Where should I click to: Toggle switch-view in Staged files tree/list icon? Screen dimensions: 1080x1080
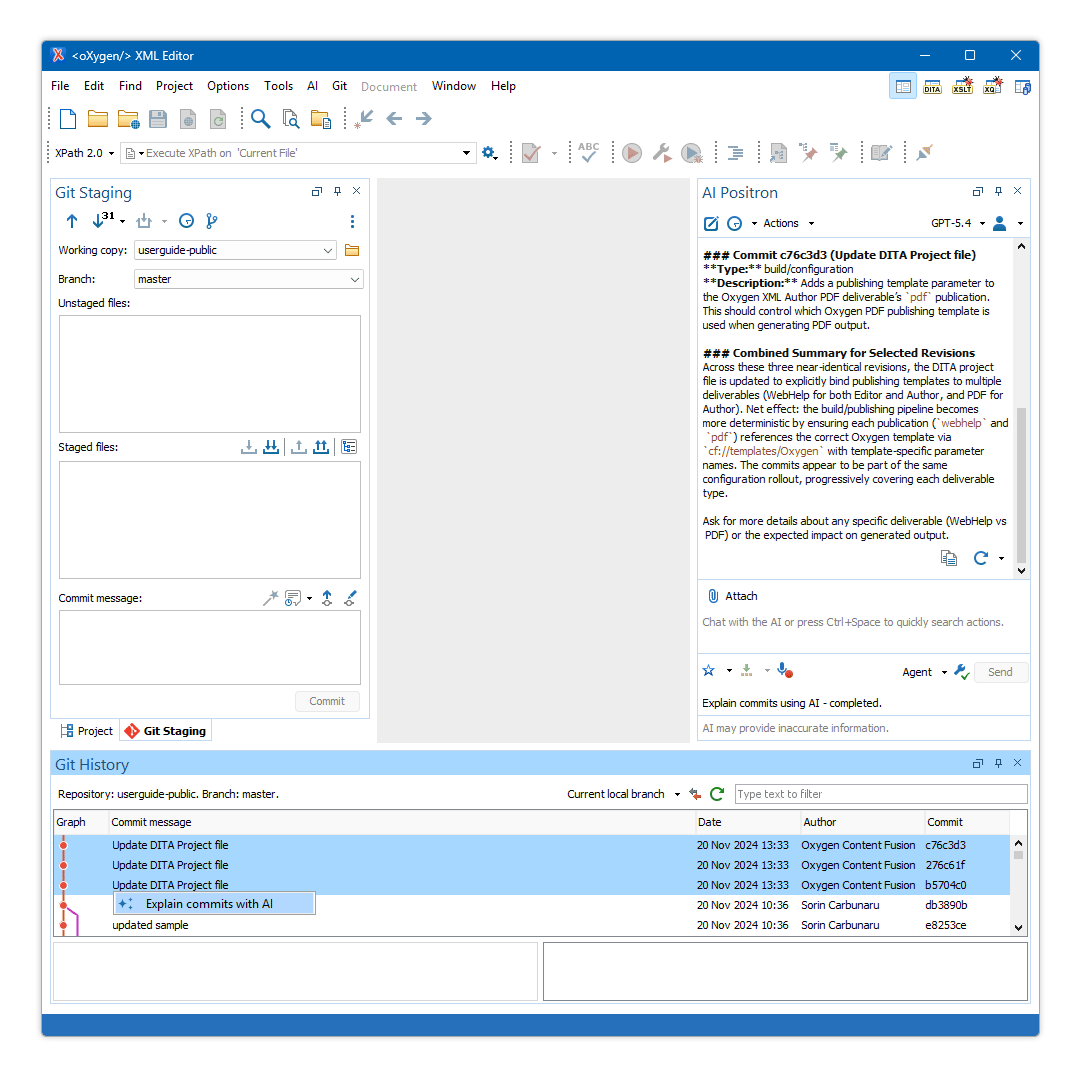point(349,446)
